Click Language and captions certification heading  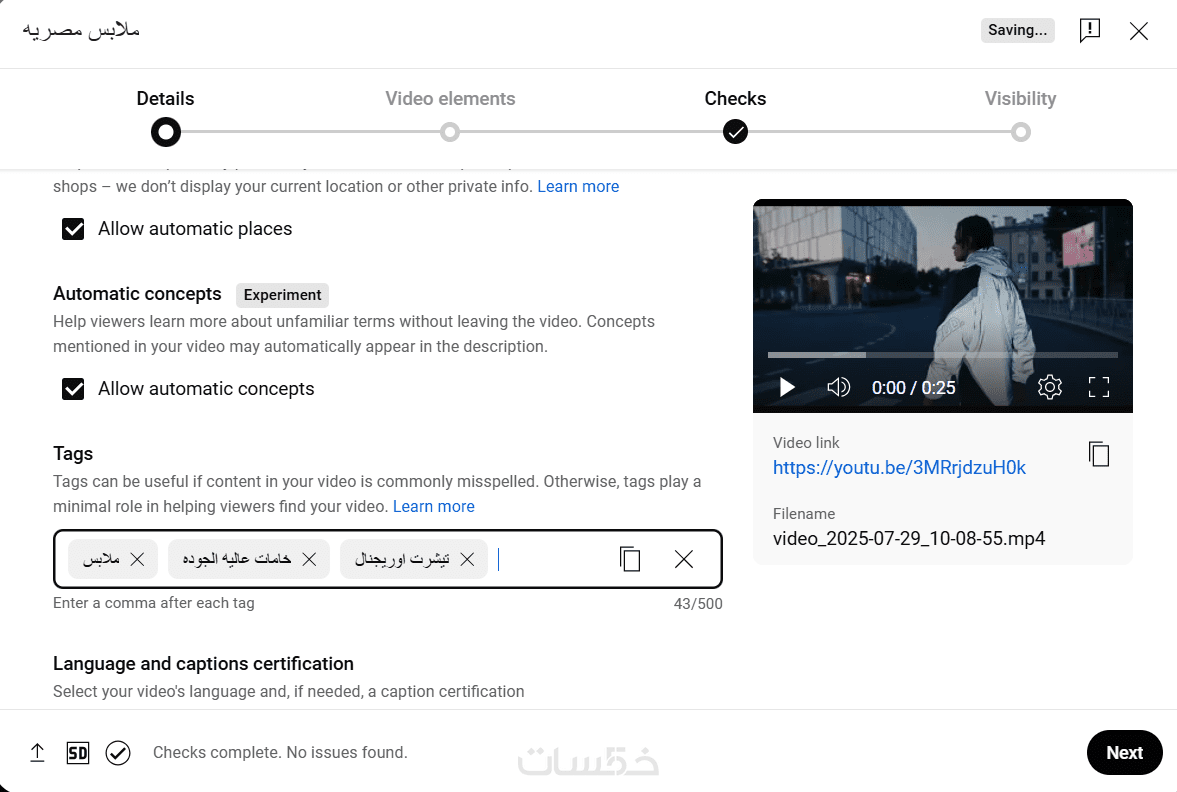tap(203, 664)
